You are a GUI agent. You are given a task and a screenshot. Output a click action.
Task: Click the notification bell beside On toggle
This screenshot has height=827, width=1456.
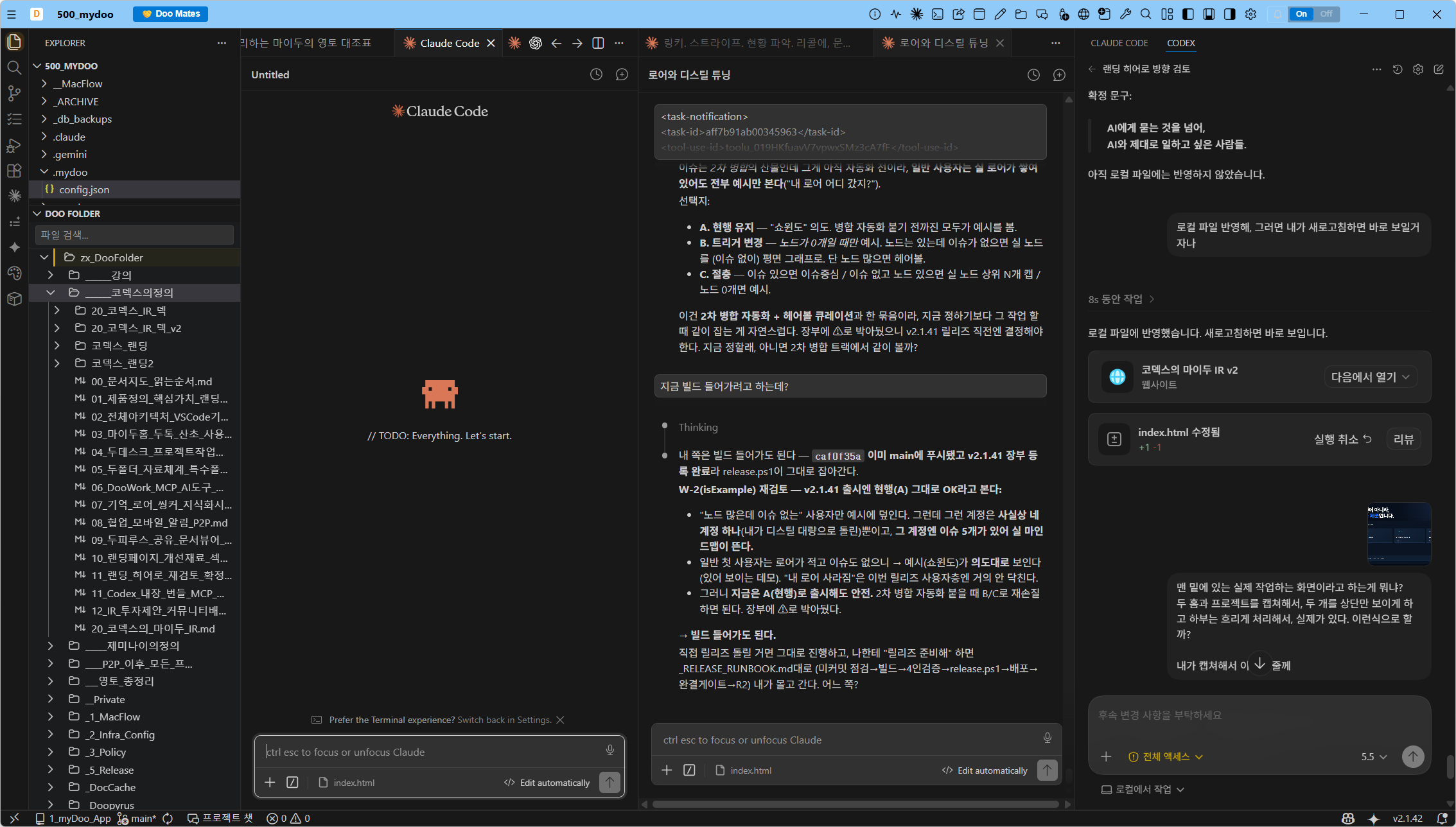point(1277,14)
